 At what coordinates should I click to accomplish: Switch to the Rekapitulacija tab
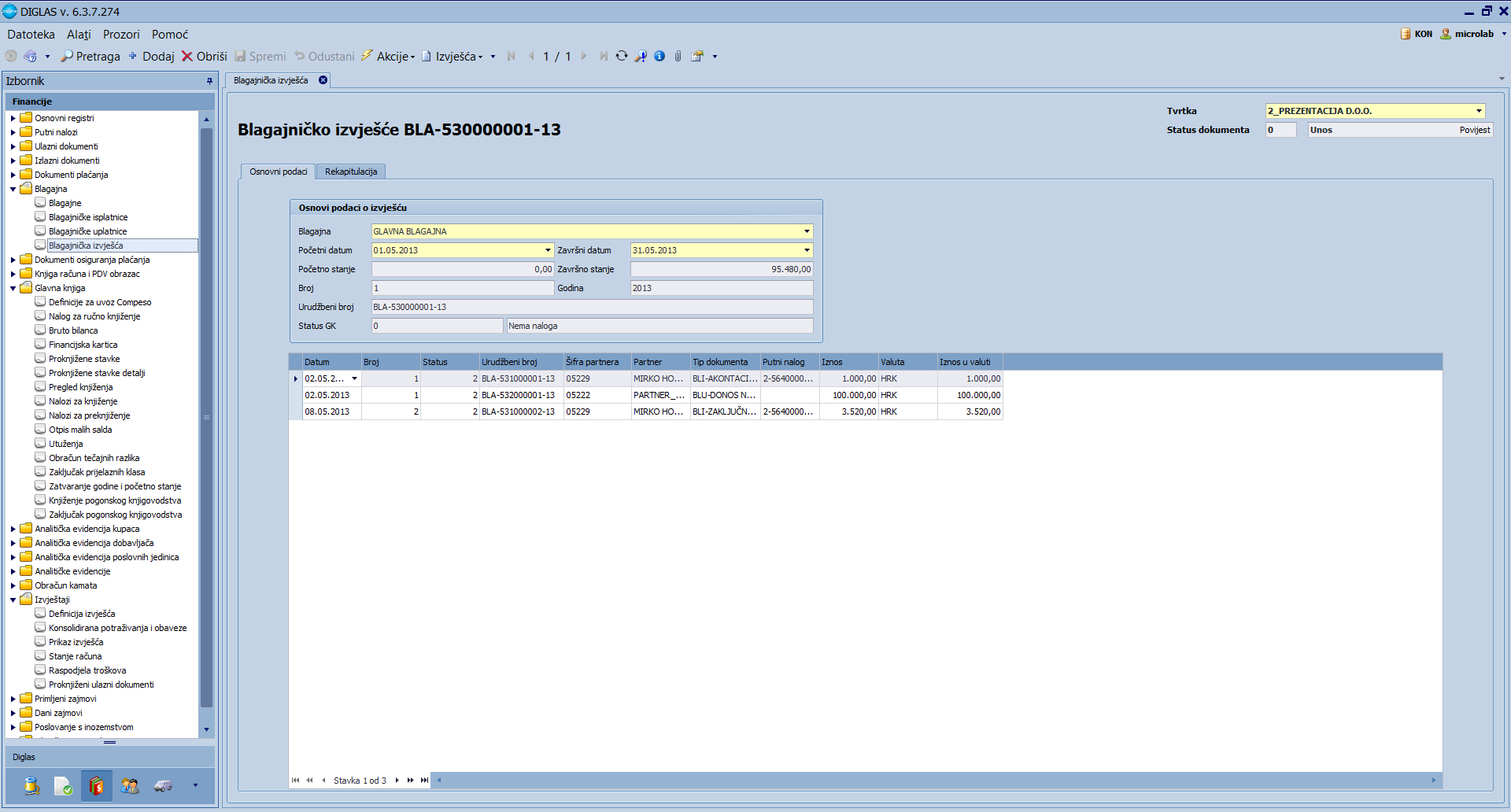coord(350,172)
